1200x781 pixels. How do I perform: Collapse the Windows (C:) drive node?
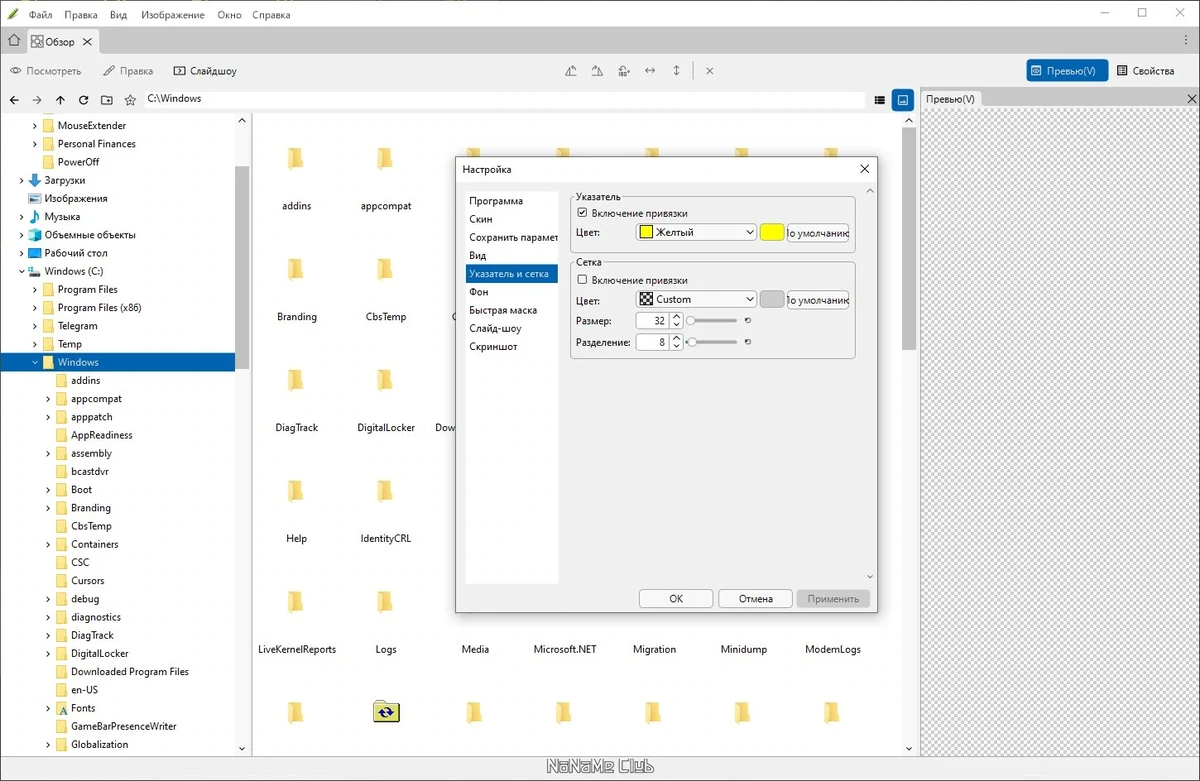(x=21, y=272)
